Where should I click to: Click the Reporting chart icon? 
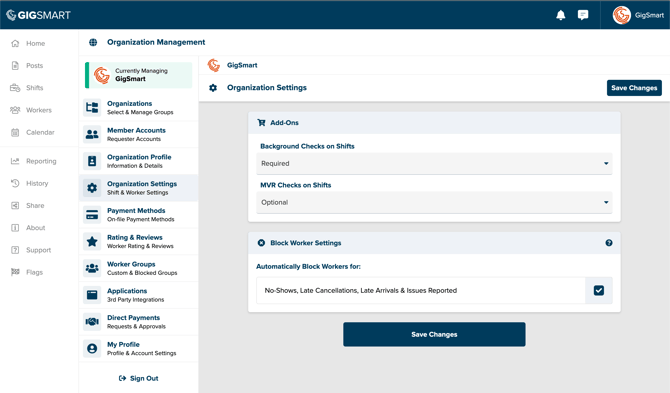click(x=15, y=161)
